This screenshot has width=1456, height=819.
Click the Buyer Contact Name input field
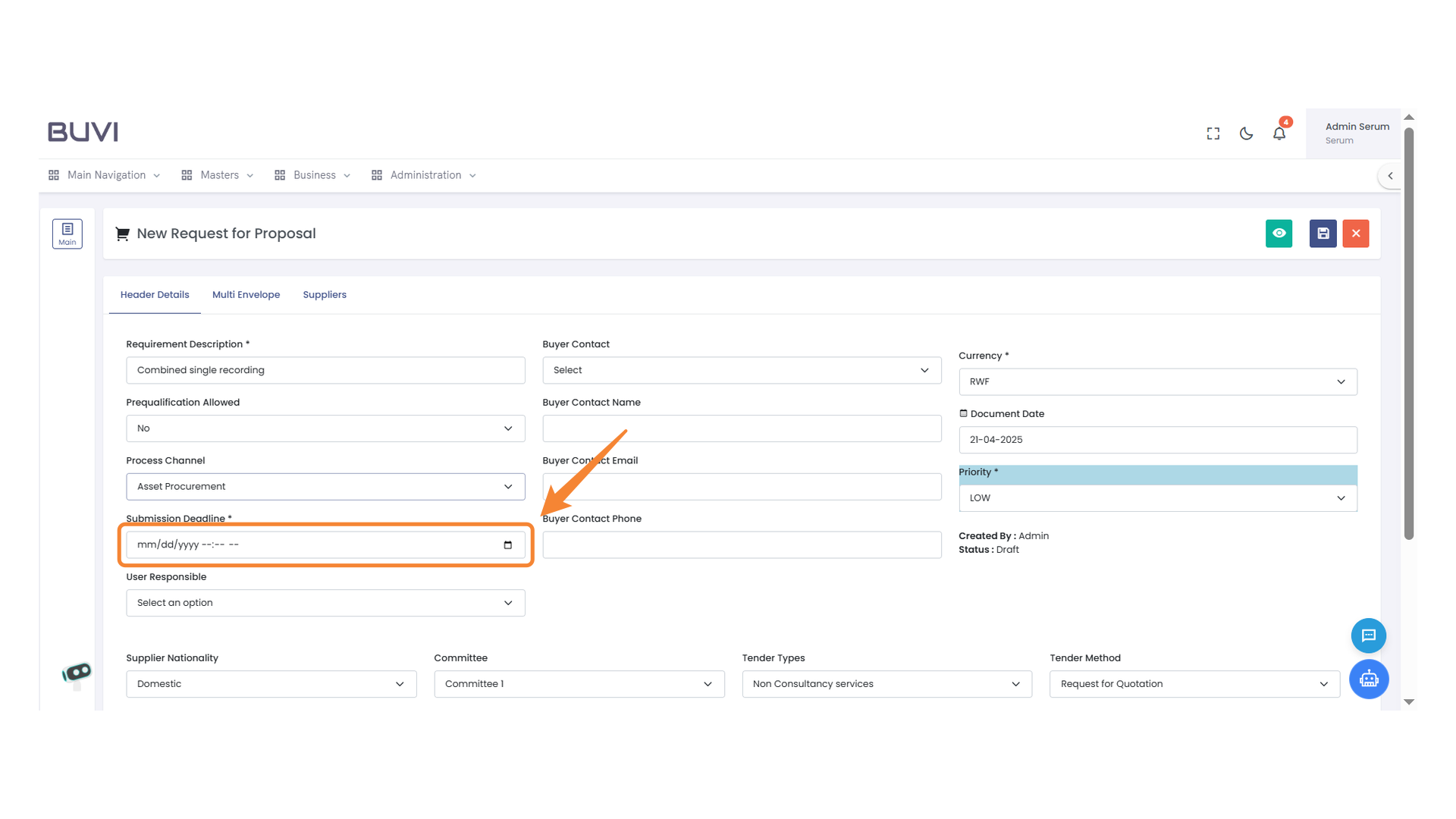pos(742,428)
